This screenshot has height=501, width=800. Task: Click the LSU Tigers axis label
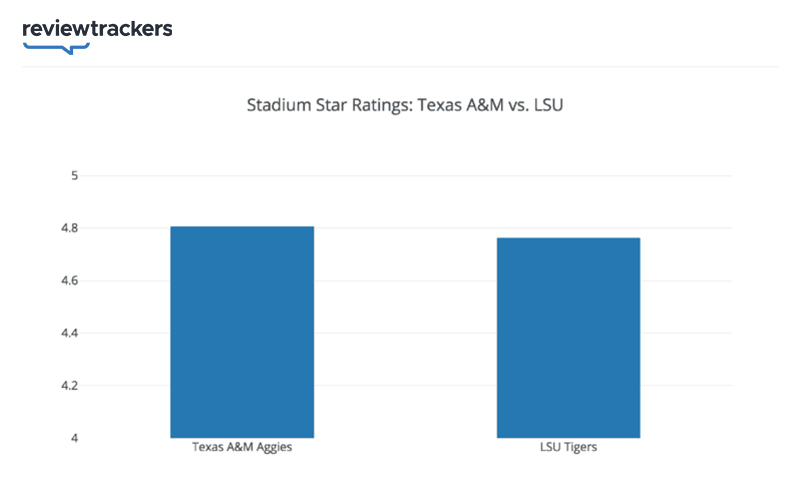567,448
